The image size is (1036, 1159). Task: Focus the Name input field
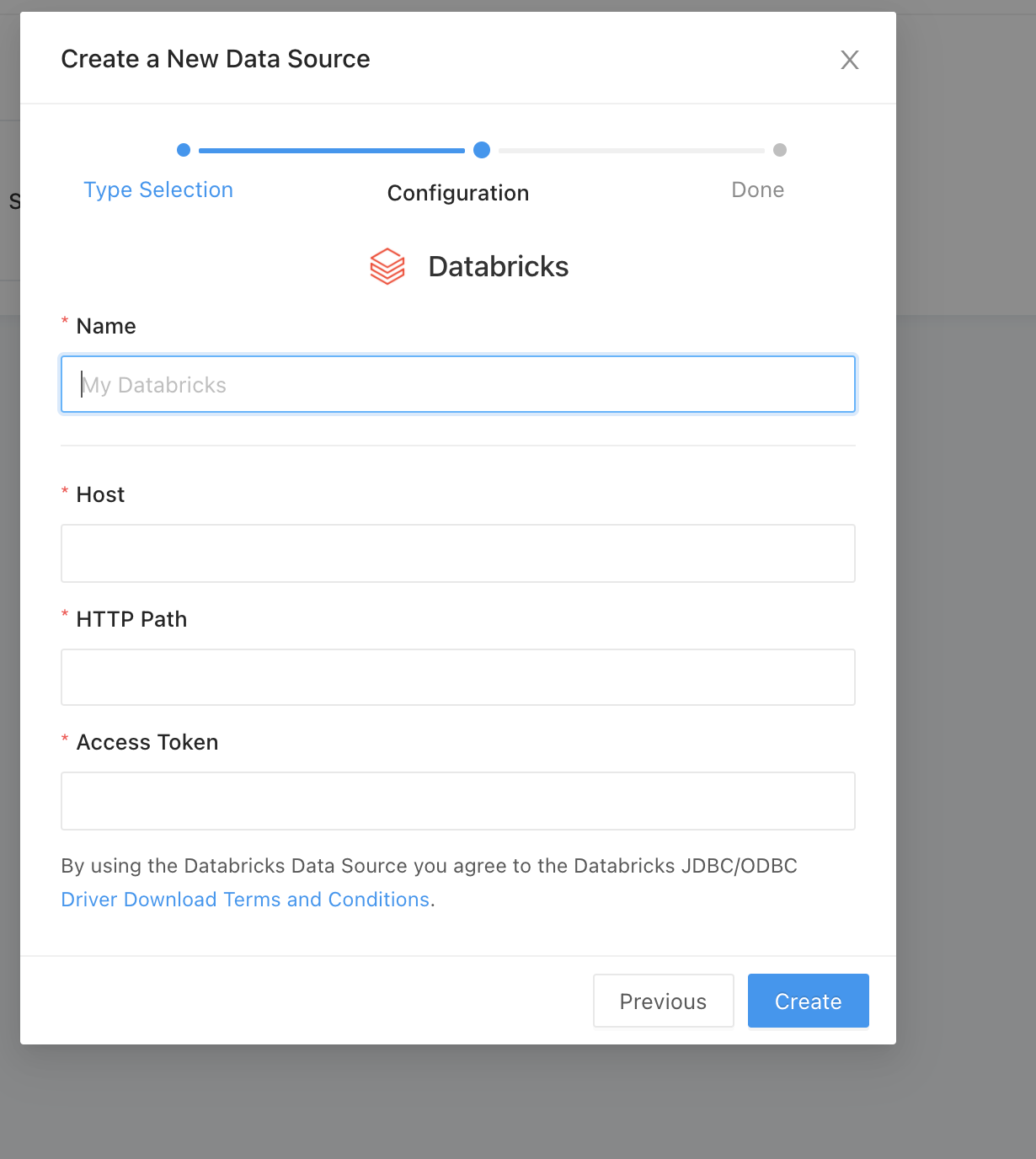point(458,384)
